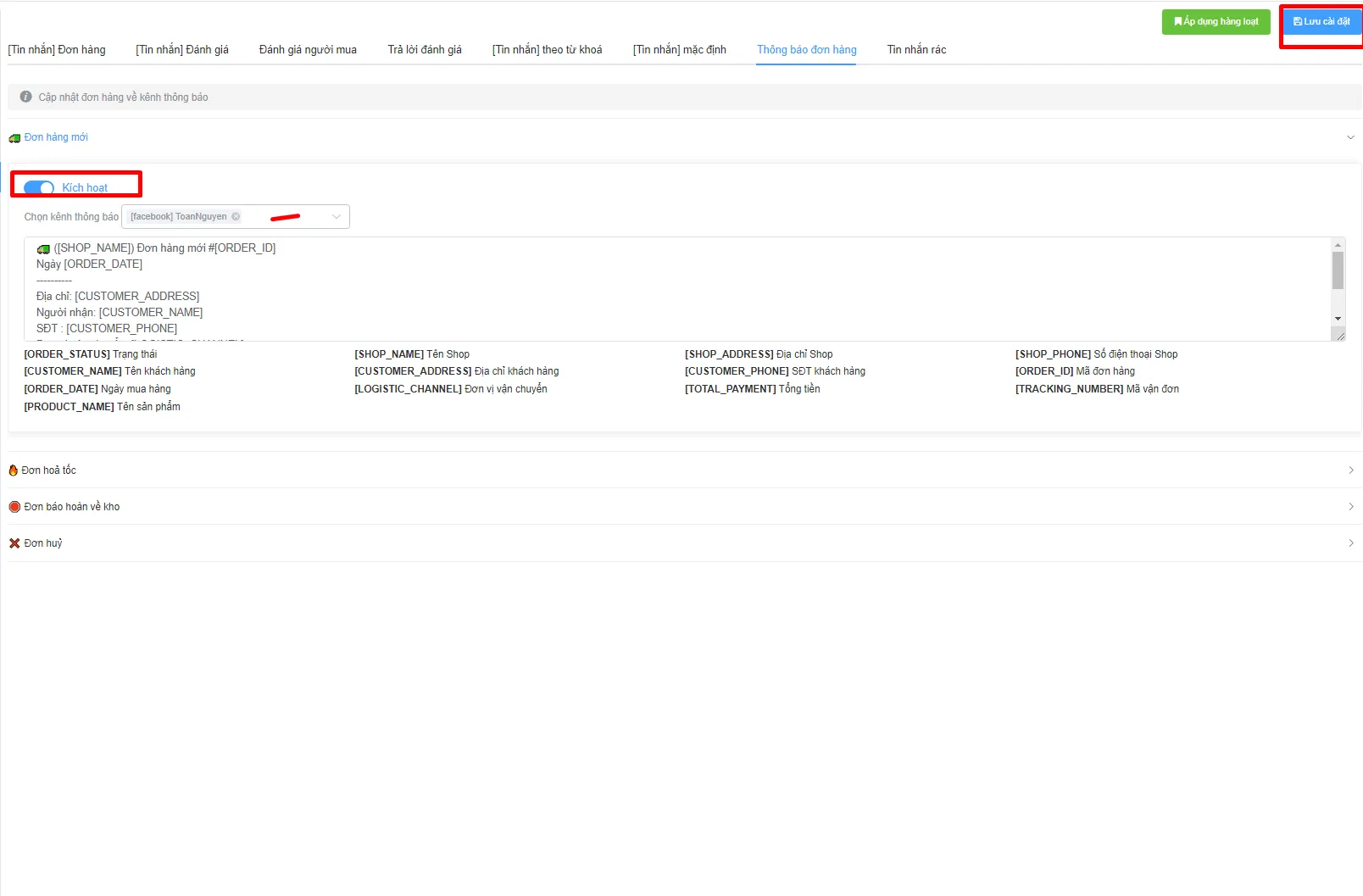Open the Chọn kênh thông báo dropdown
The height and width of the screenshot is (896, 1363).
(236, 217)
